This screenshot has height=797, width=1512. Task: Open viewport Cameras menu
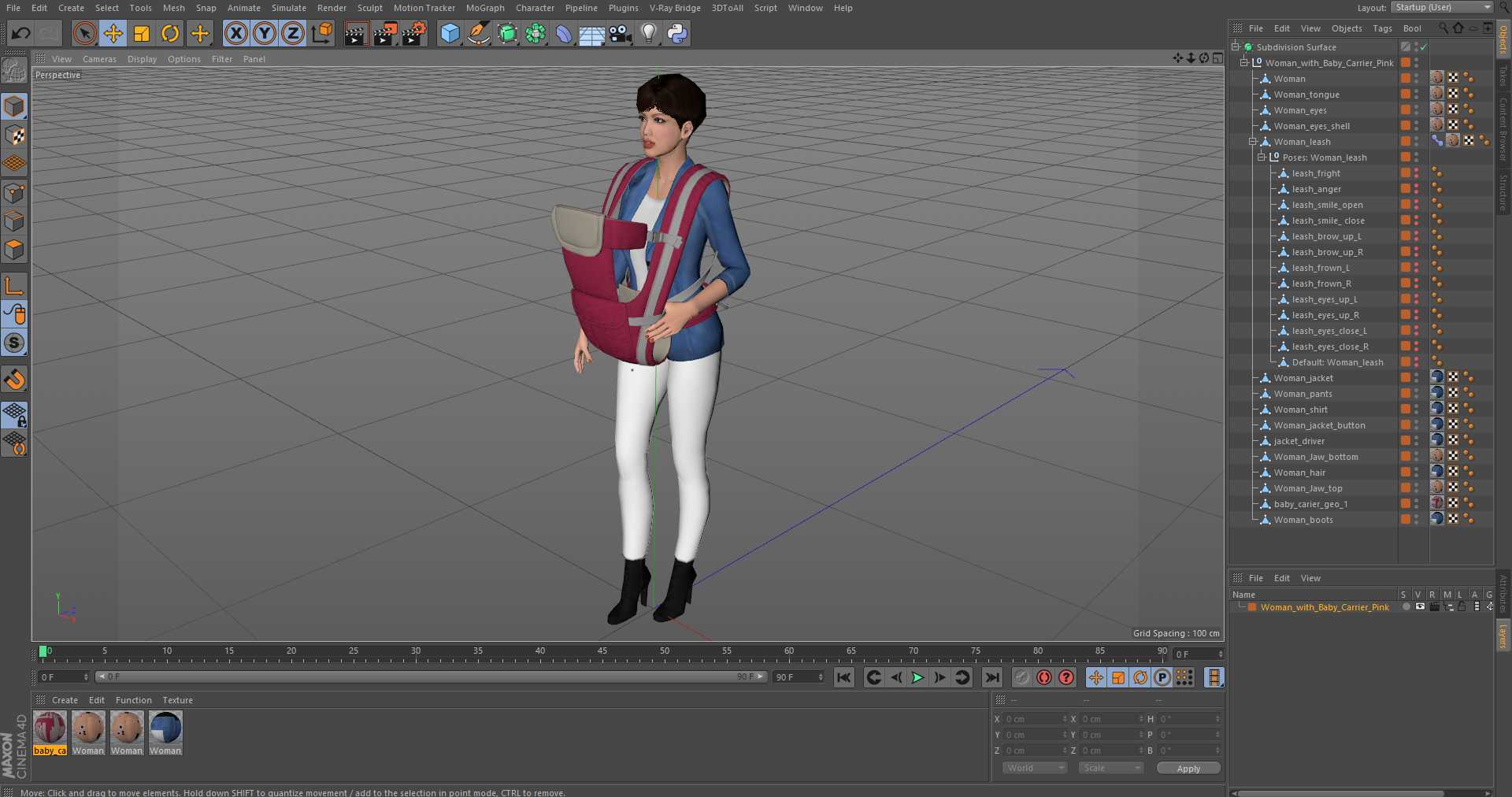(x=99, y=59)
